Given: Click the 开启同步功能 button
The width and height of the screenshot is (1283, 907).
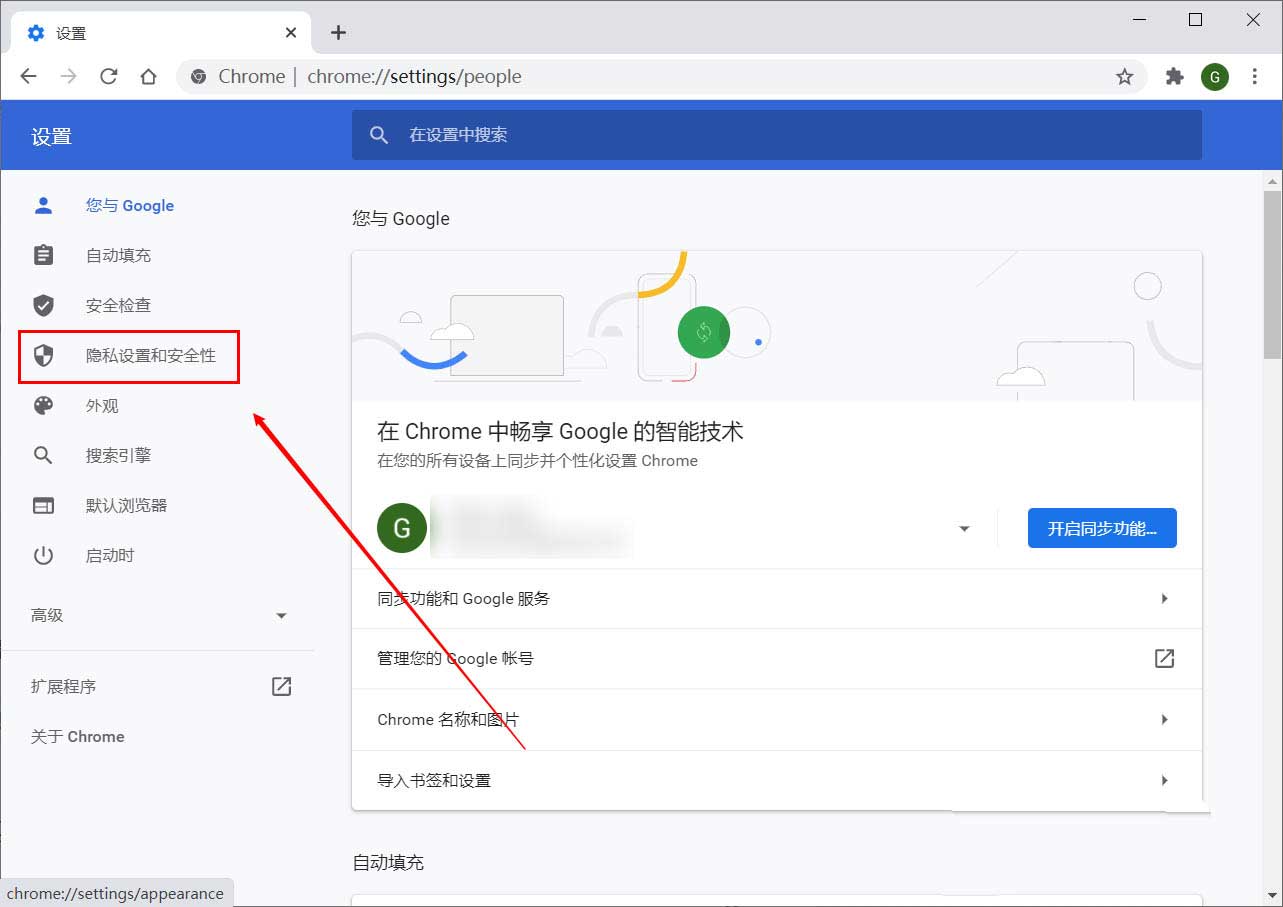Looking at the screenshot, I should [1102, 528].
